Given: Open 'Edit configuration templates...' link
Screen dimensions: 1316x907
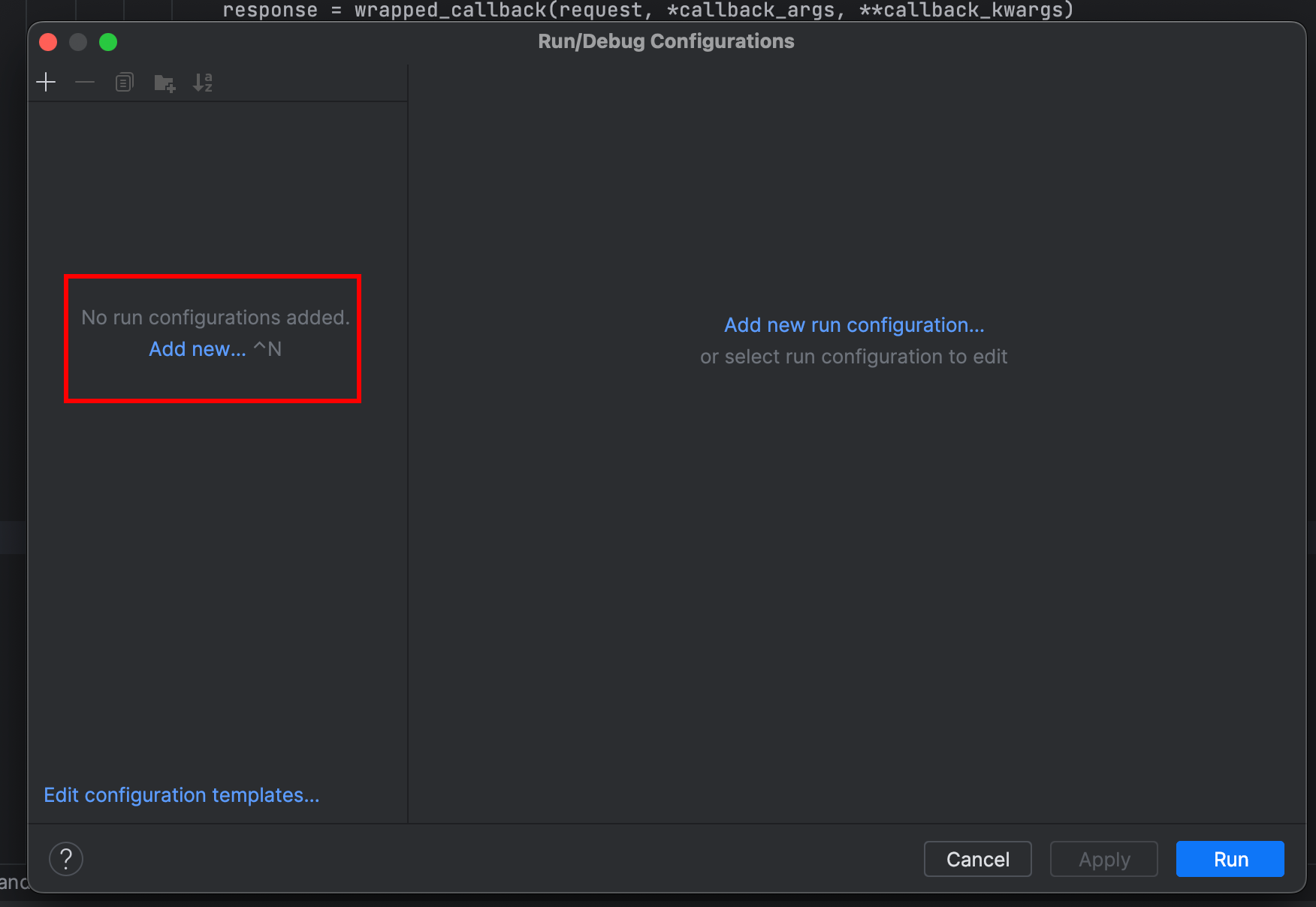Looking at the screenshot, I should coord(182,795).
